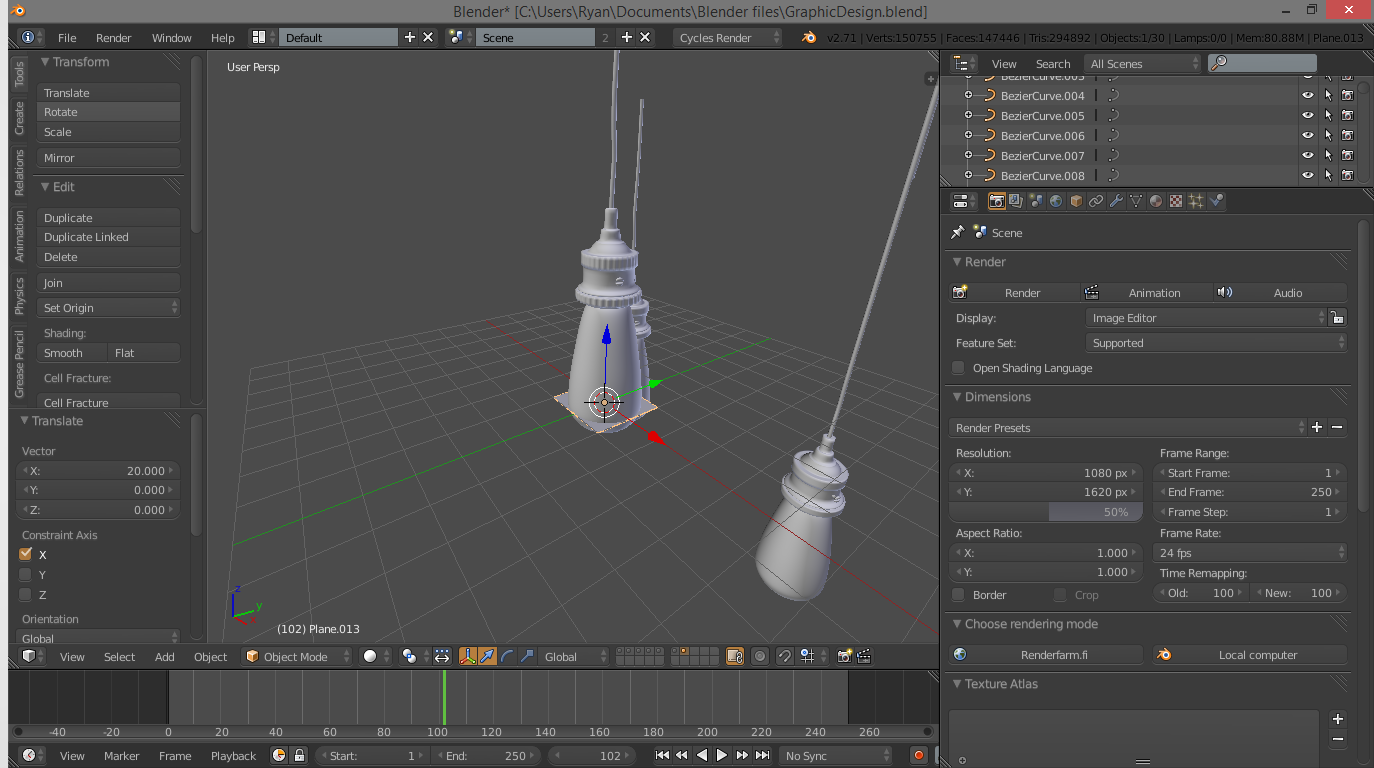
Task: Open the File menu
Action: coord(67,38)
